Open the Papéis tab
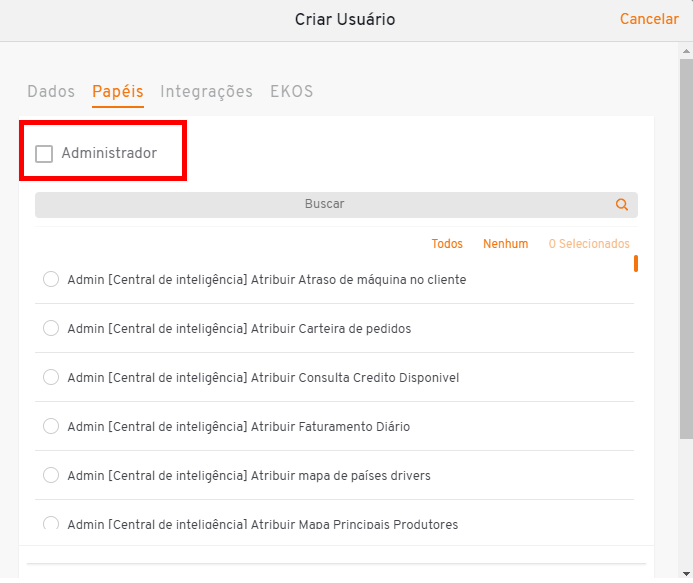The height and width of the screenshot is (583, 693). tap(118, 91)
